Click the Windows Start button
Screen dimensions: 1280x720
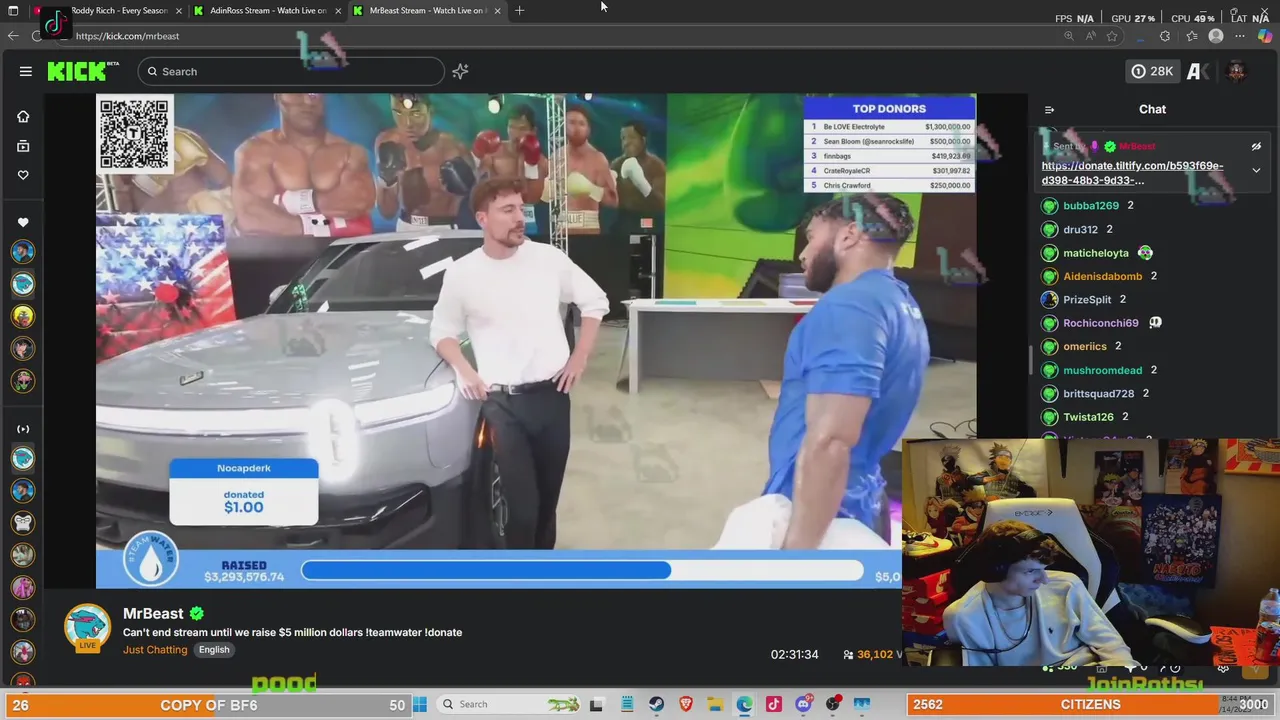[x=420, y=704]
